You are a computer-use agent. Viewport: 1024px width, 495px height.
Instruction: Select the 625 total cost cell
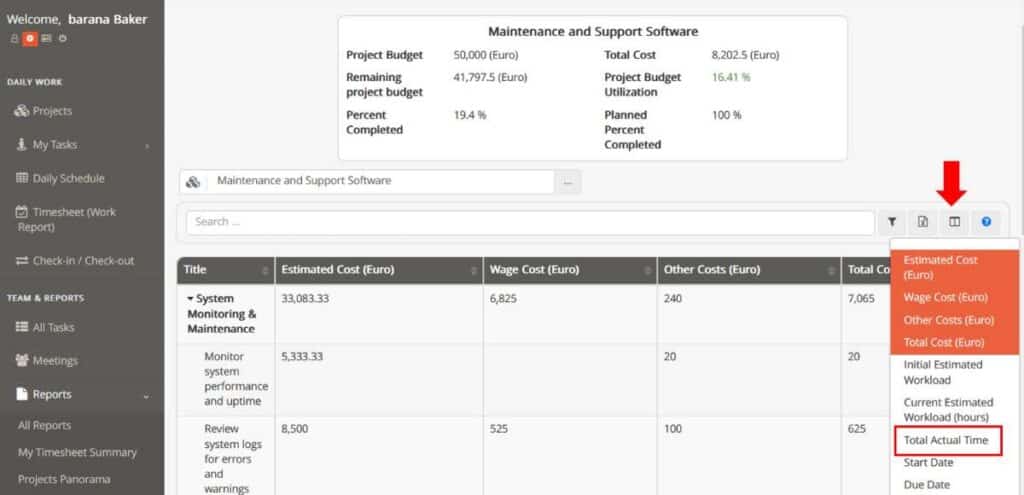coord(865,456)
